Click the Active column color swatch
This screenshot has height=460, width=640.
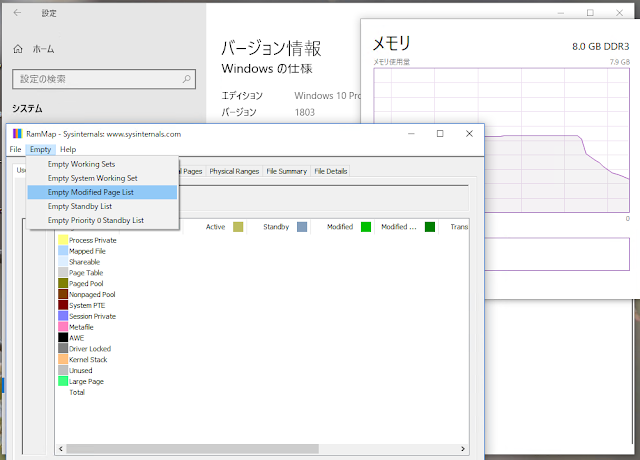point(238,227)
